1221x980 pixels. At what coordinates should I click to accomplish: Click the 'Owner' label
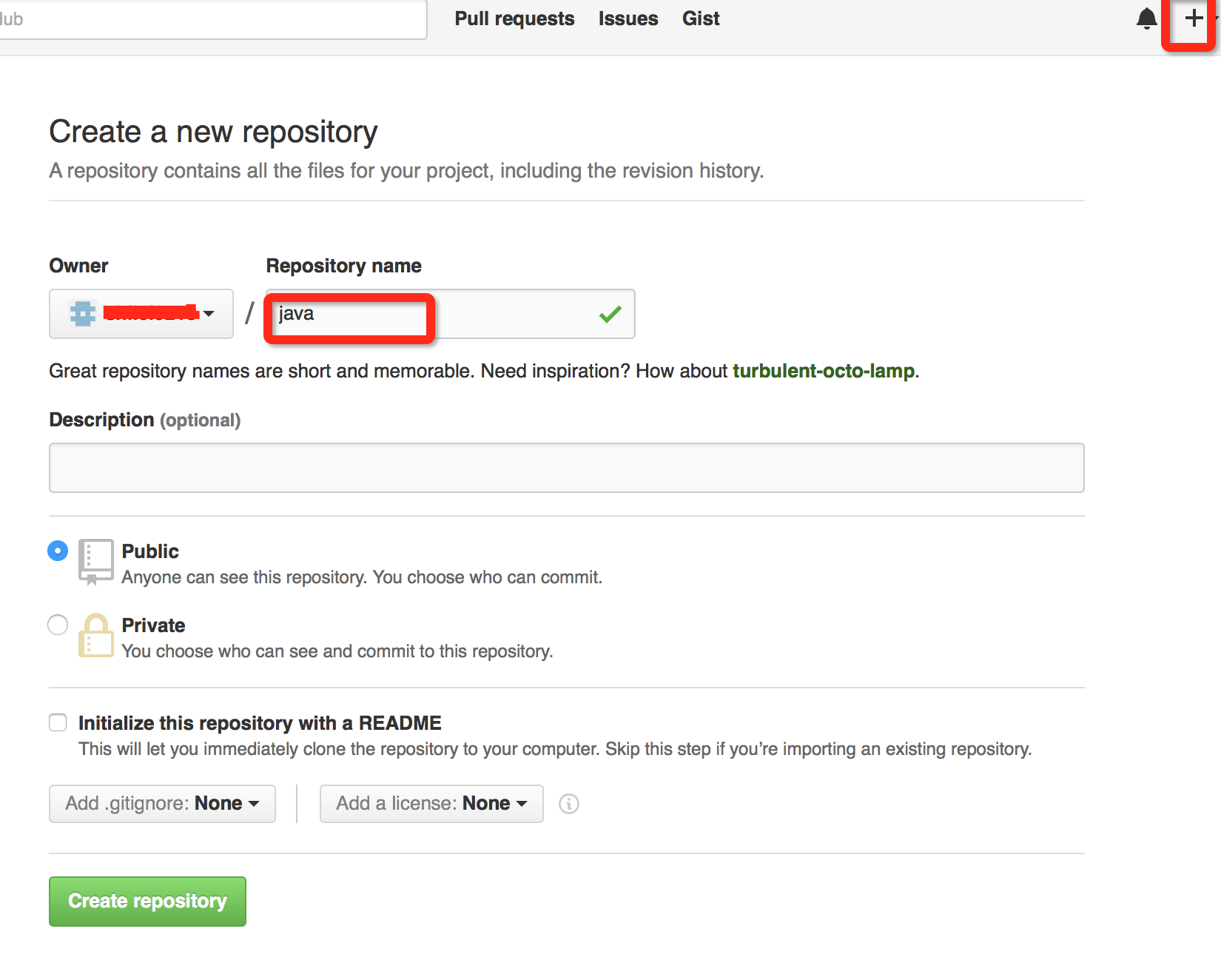78,266
